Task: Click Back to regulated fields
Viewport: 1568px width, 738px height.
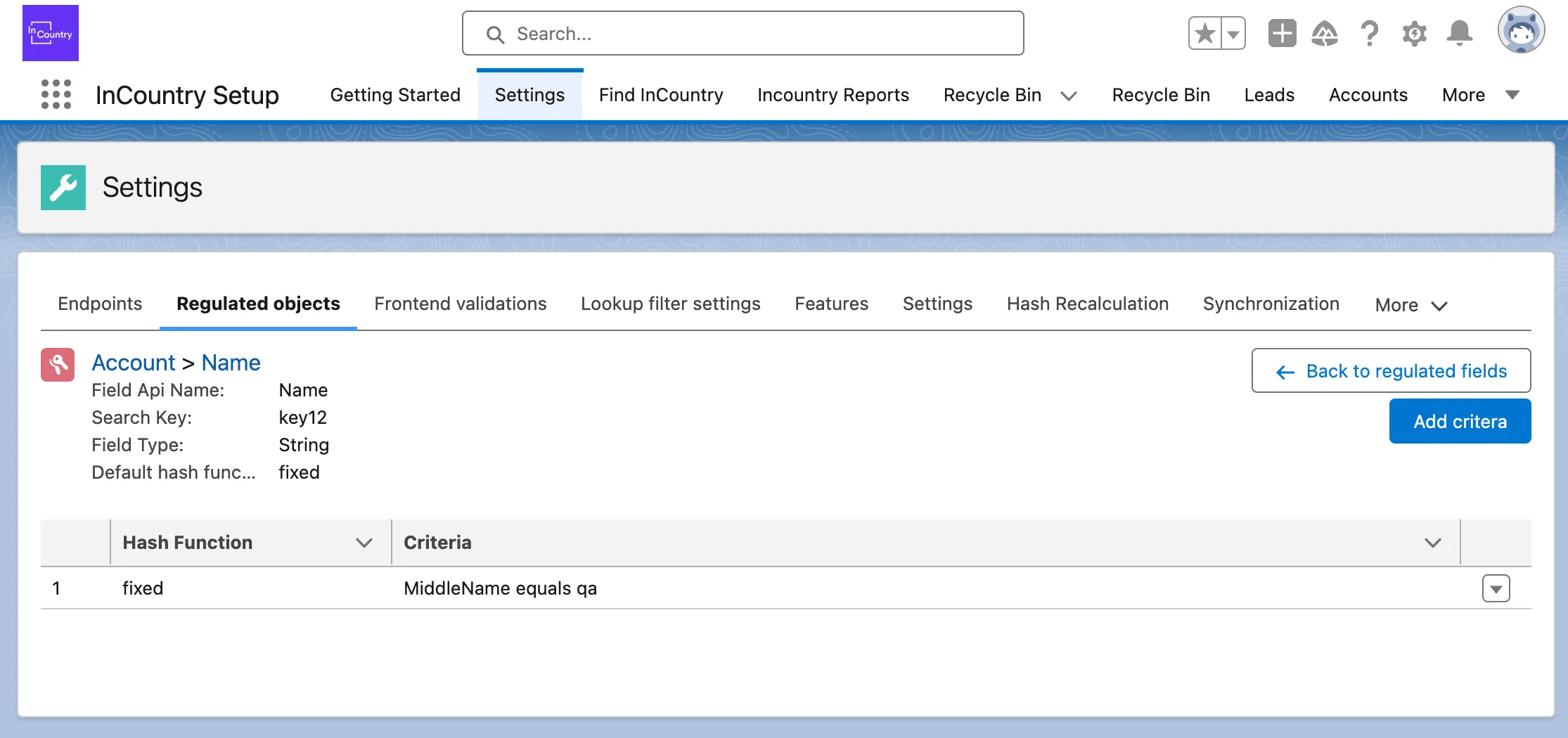Action: pos(1391,370)
